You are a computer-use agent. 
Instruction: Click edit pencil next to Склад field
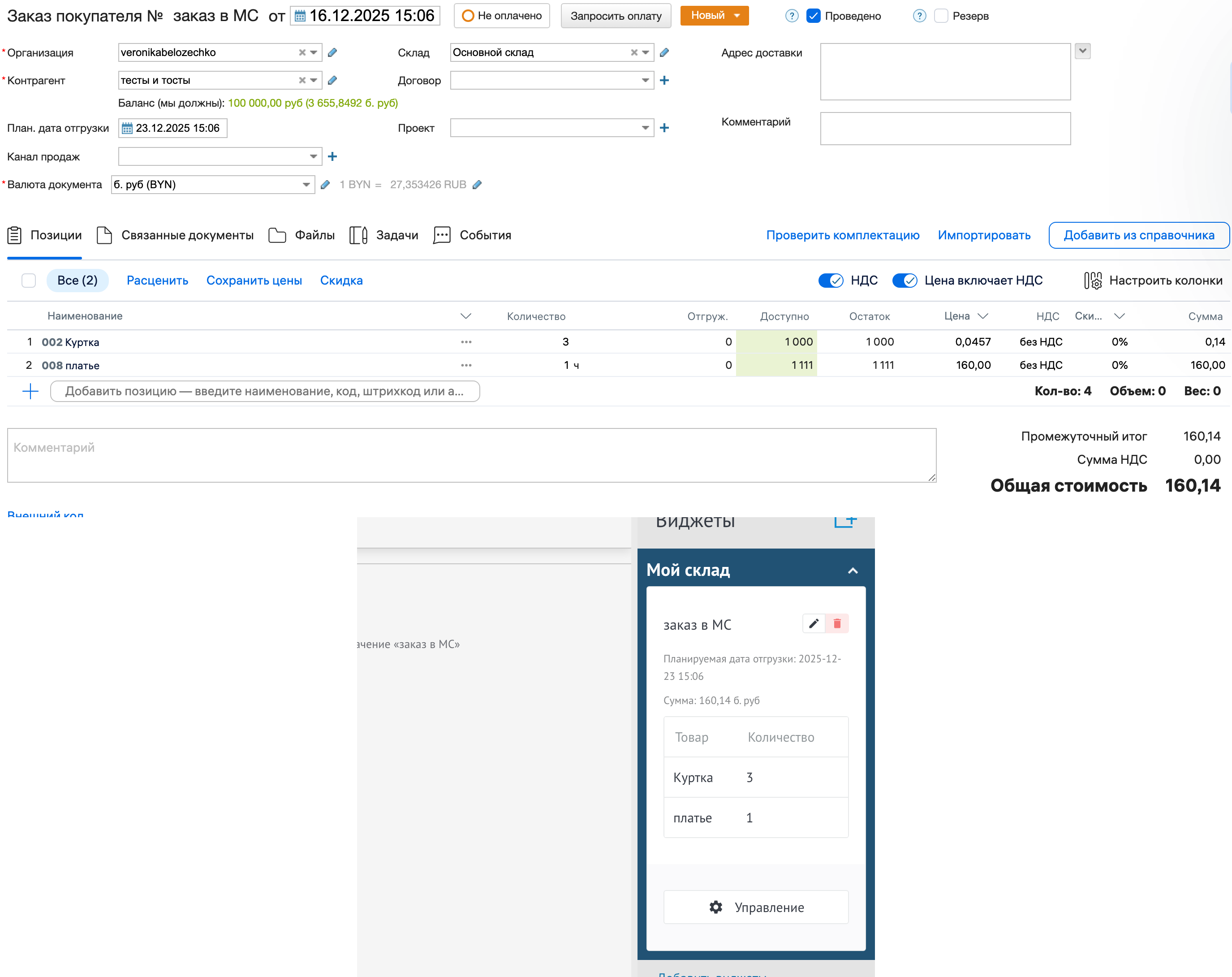(x=664, y=52)
